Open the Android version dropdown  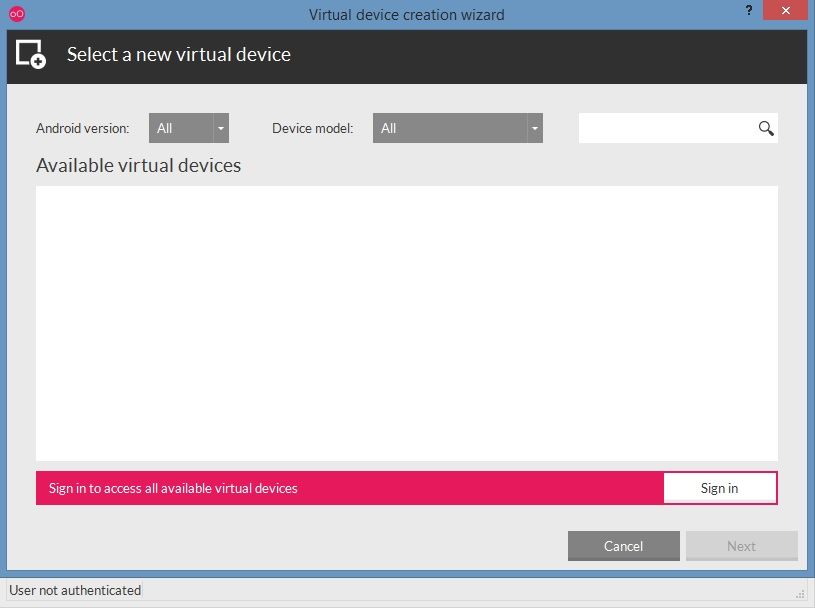[x=181, y=128]
